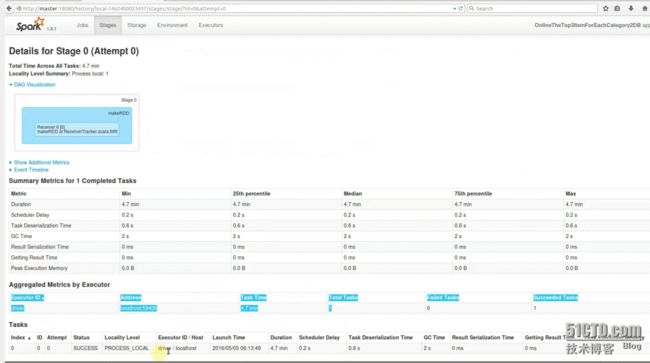Click the Details for Stage 0 heading
The image size is (650, 363).
click(x=74, y=51)
